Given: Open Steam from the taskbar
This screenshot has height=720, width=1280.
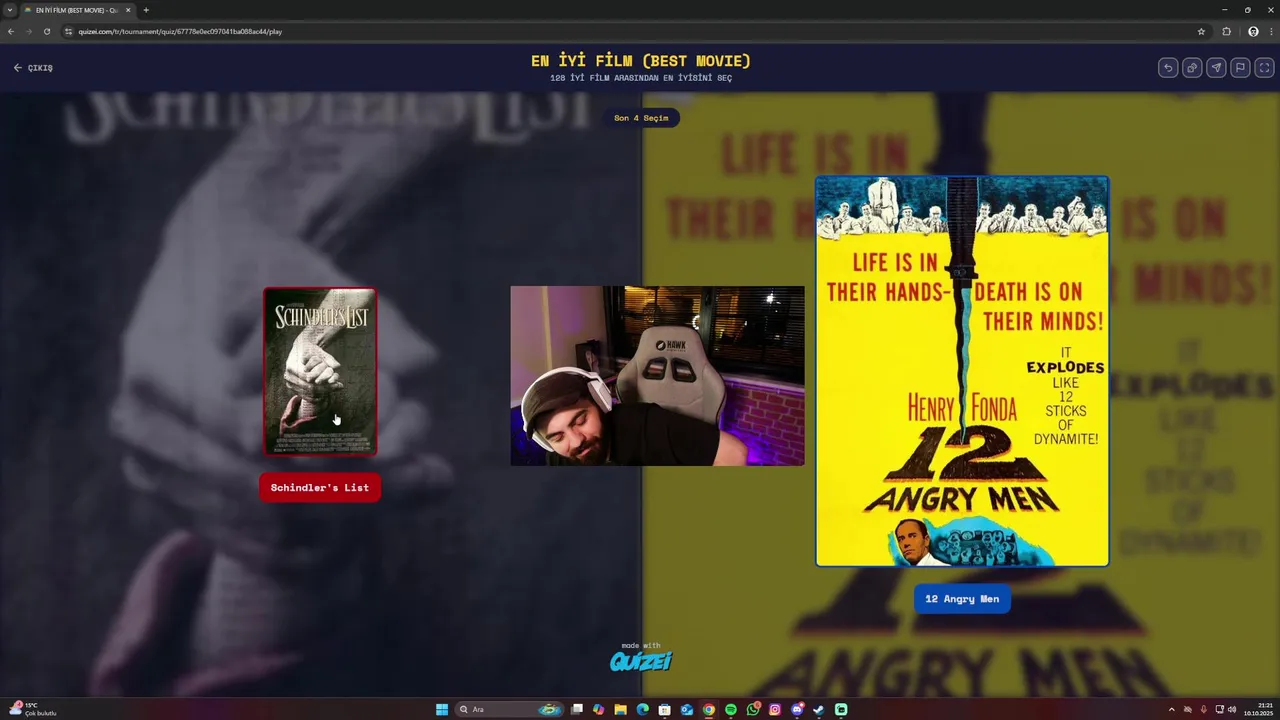Looking at the screenshot, I should tap(819, 709).
